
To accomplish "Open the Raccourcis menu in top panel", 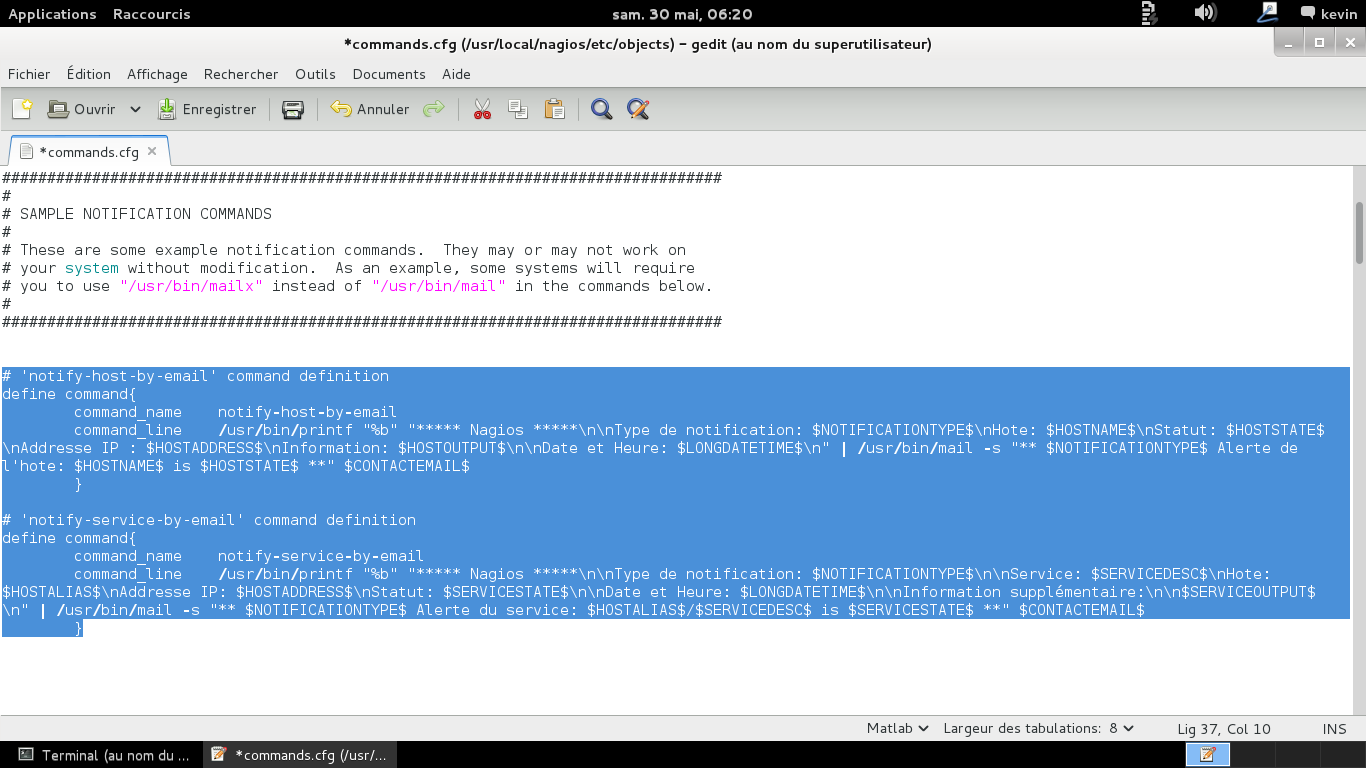I will coord(151,14).
